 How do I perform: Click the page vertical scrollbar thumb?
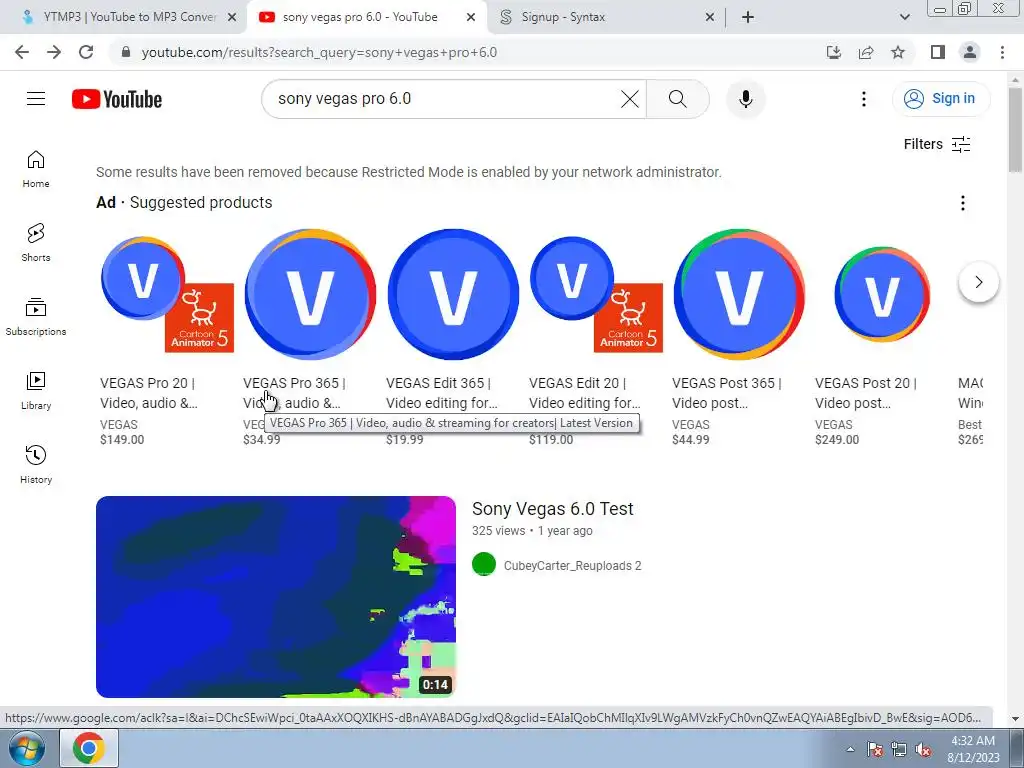pos(1016,129)
